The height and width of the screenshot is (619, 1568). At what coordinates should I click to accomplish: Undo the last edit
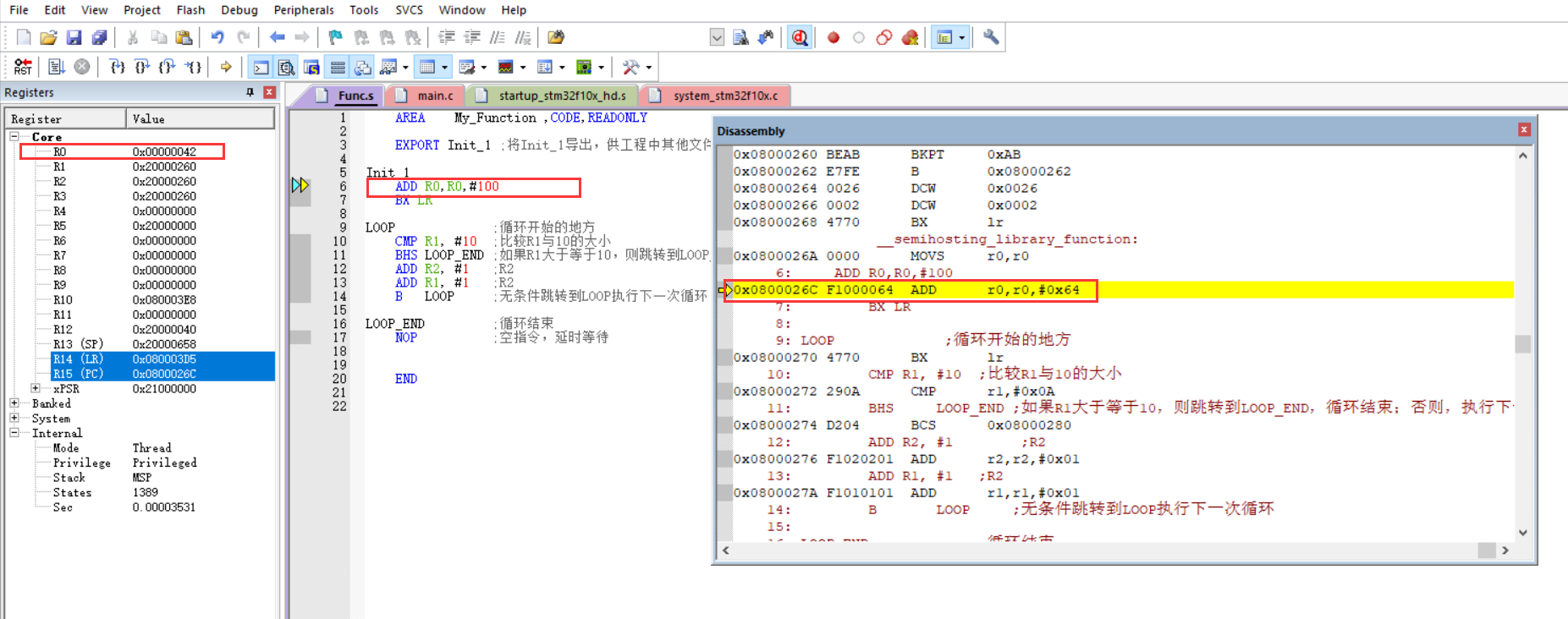tap(217, 37)
